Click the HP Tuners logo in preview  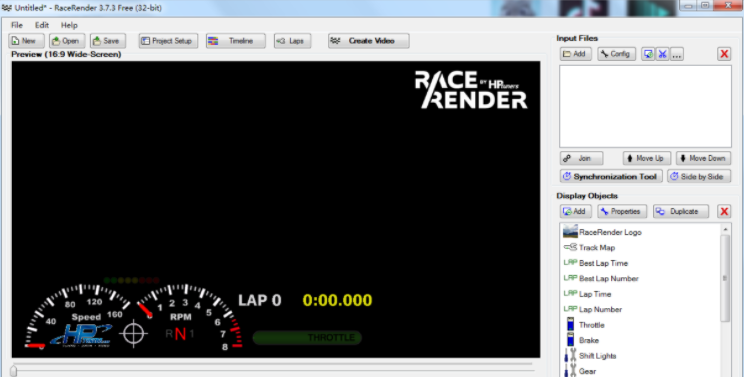[81, 336]
